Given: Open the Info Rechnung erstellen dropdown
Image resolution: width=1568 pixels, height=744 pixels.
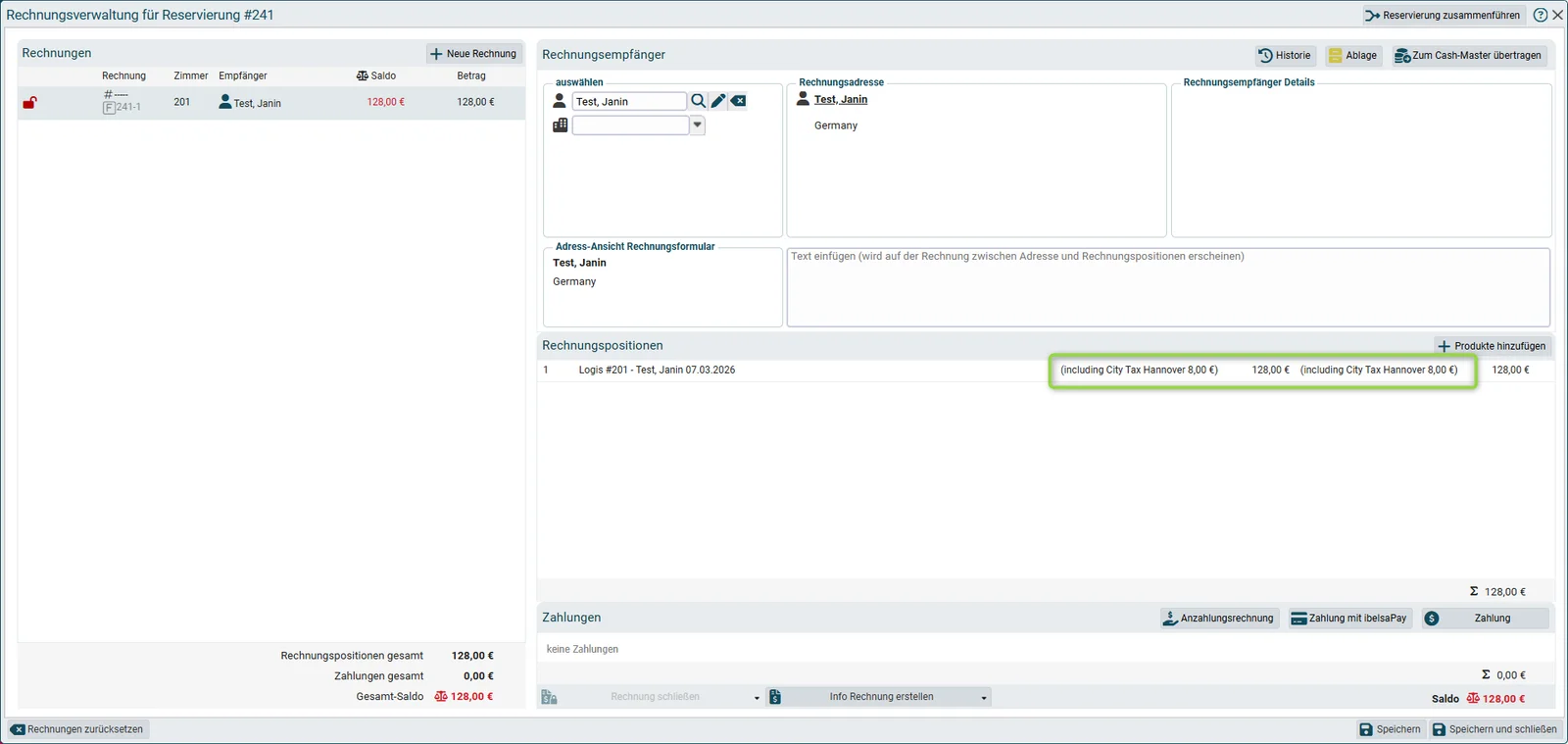Looking at the screenshot, I should [984, 698].
